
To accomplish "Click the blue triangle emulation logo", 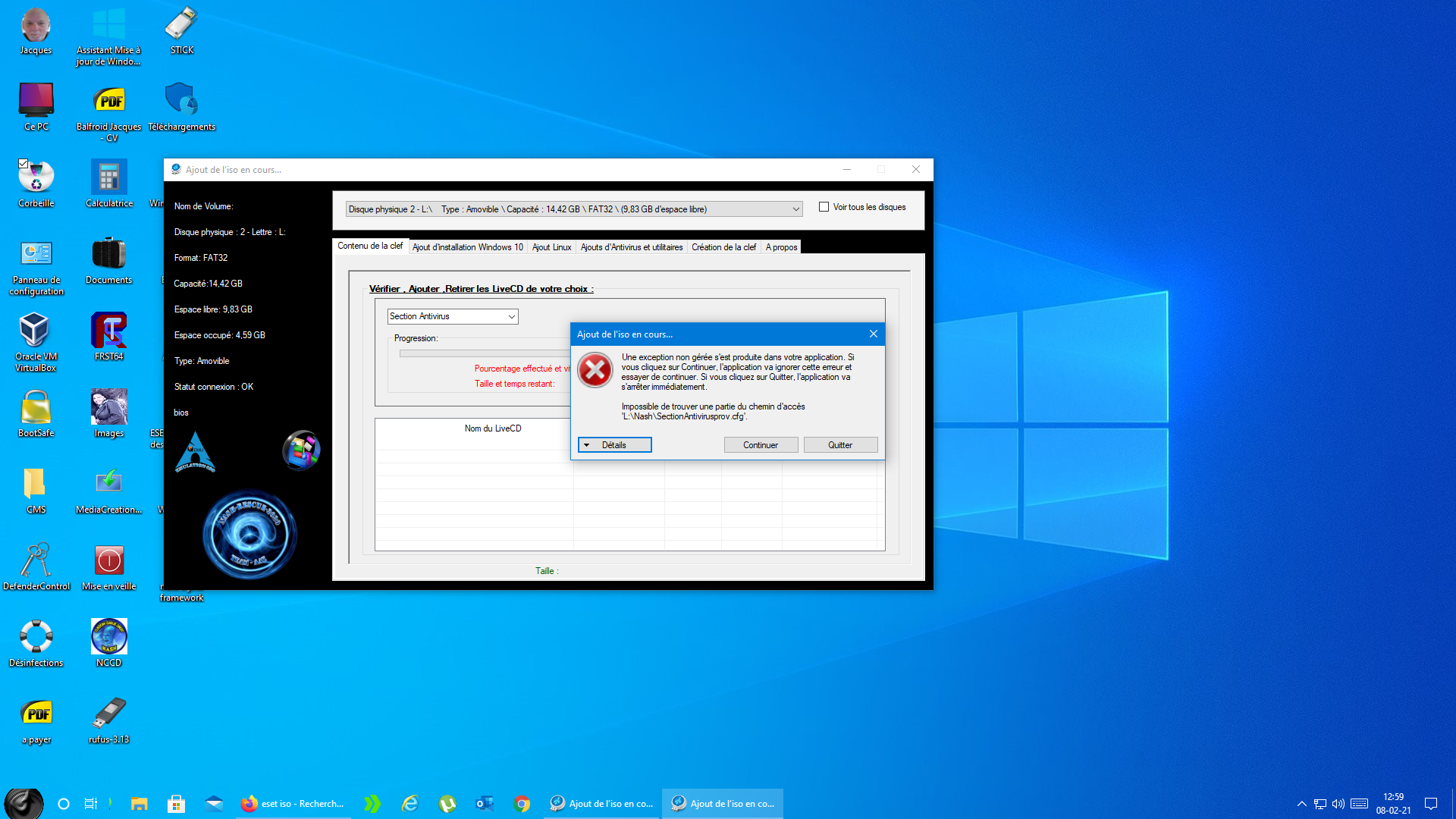I will [x=195, y=451].
